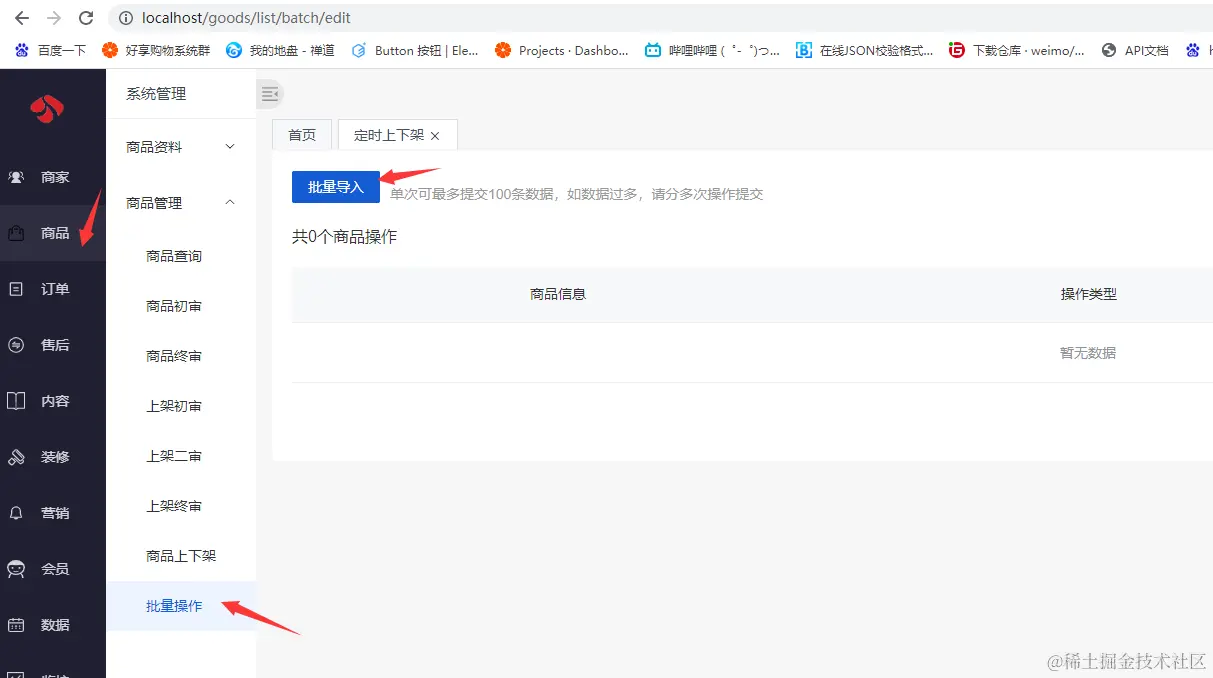Click the 暂无数据 empty table text

pyautogui.click(x=1088, y=353)
